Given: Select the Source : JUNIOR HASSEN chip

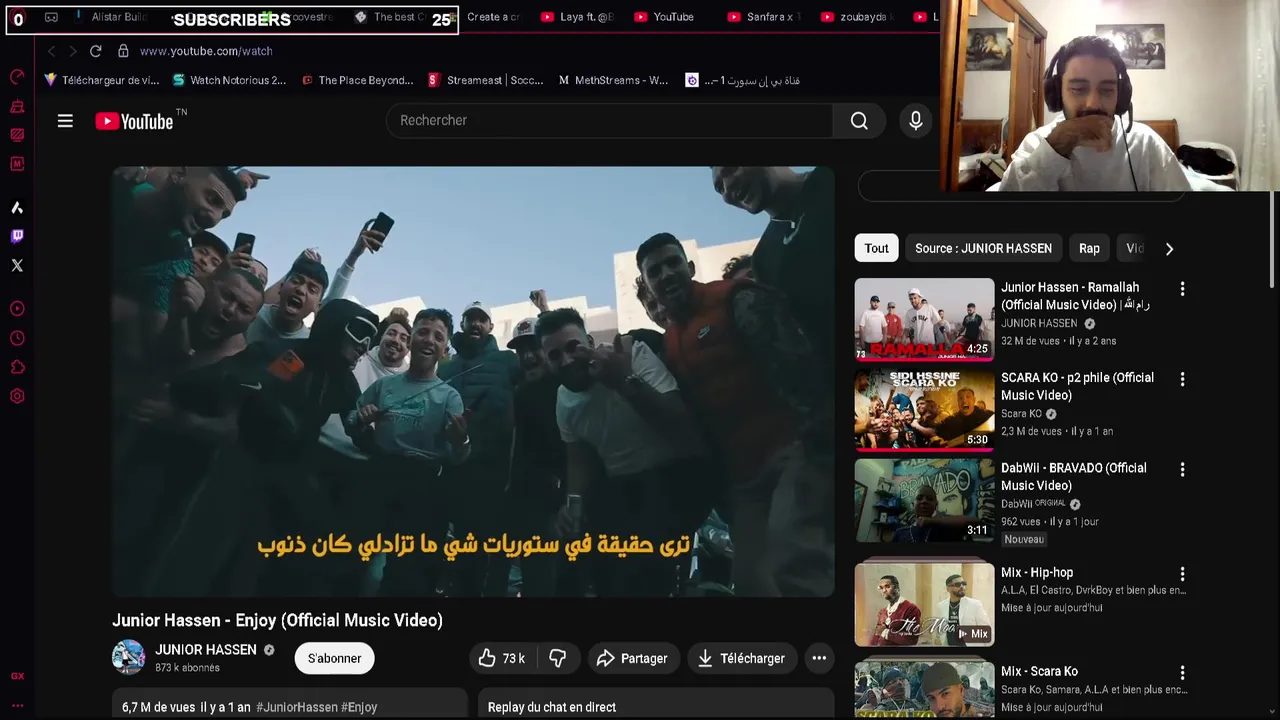Looking at the screenshot, I should point(983,248).
